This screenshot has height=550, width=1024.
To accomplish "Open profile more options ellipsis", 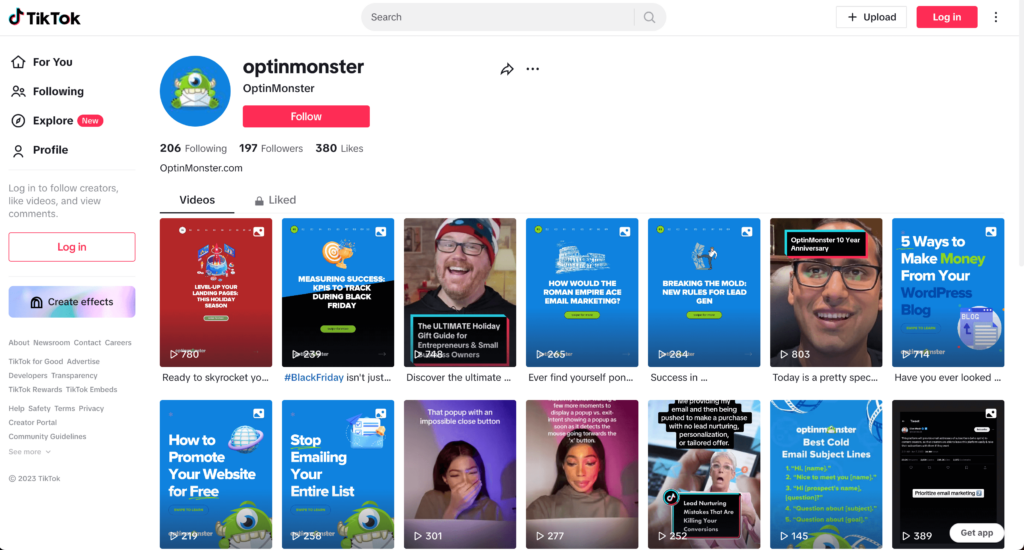I will 533,69.
